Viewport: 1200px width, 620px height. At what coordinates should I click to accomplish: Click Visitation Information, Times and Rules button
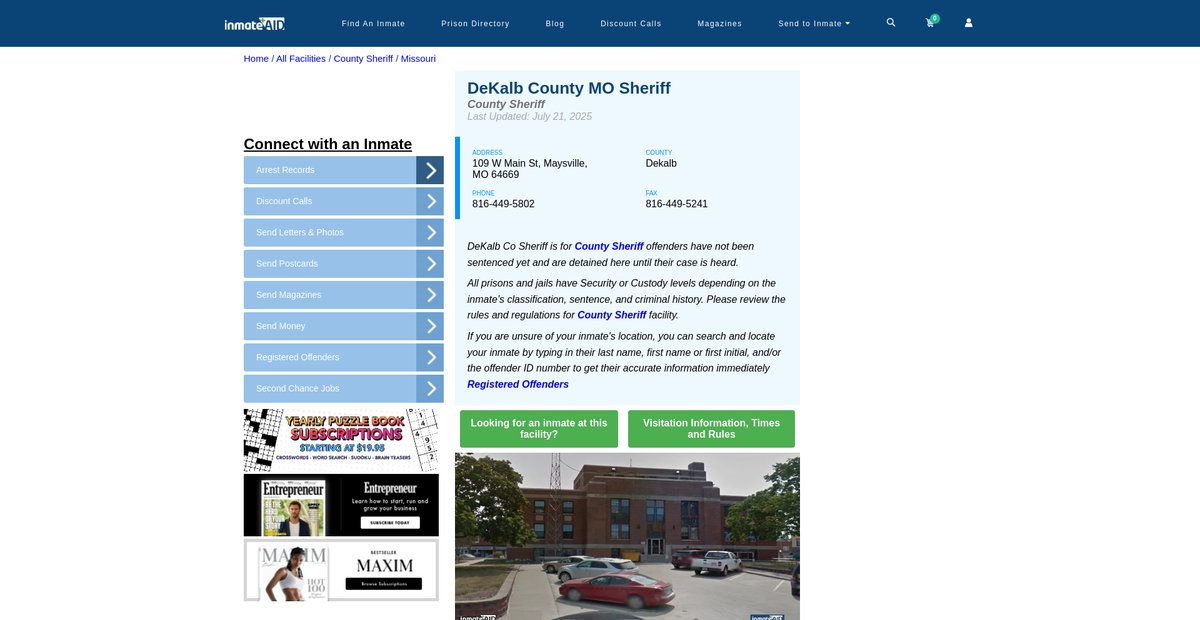(x=711, y=429)
